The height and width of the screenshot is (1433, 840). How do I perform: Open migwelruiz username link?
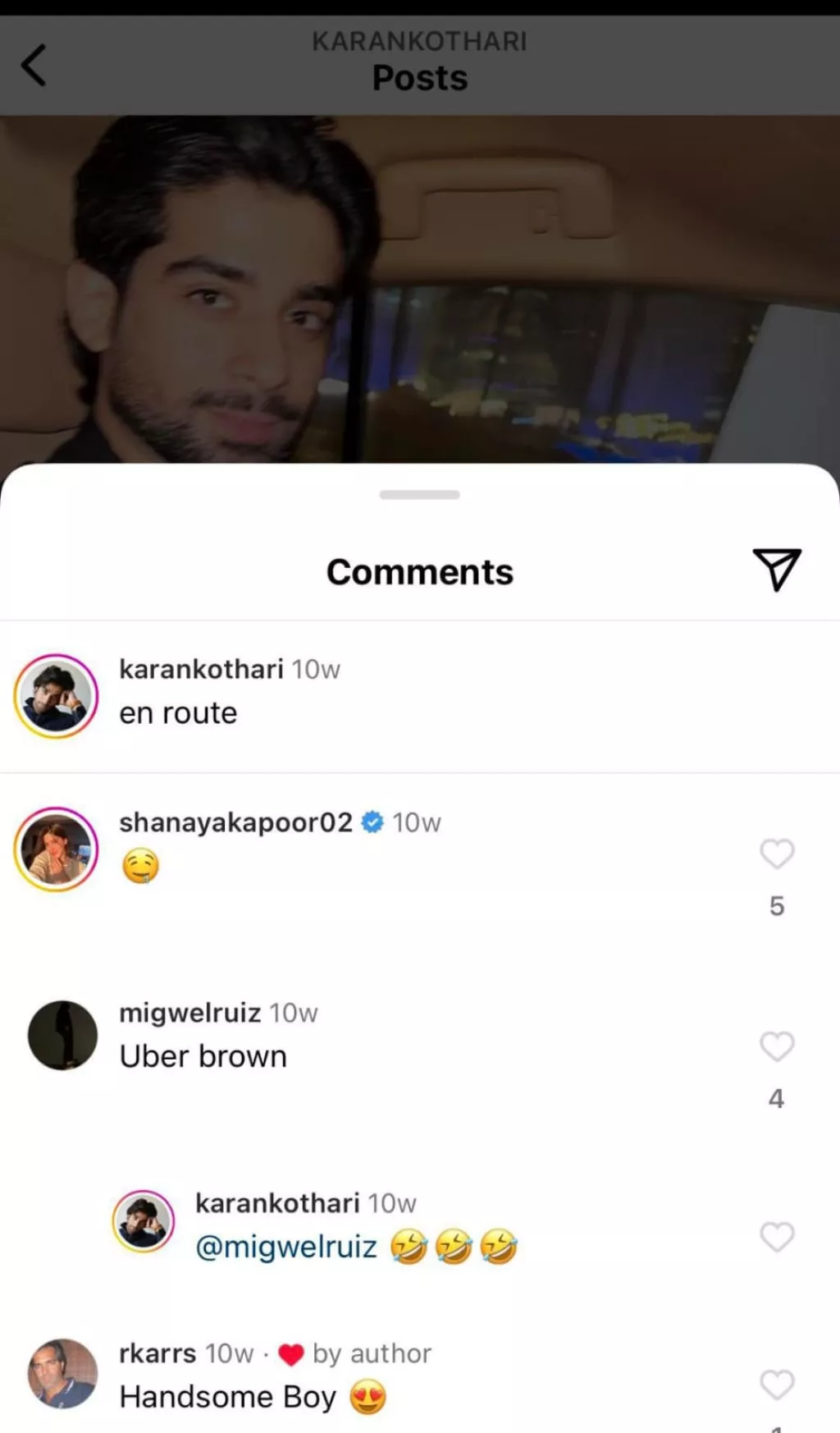click(x=189, y=1013)
